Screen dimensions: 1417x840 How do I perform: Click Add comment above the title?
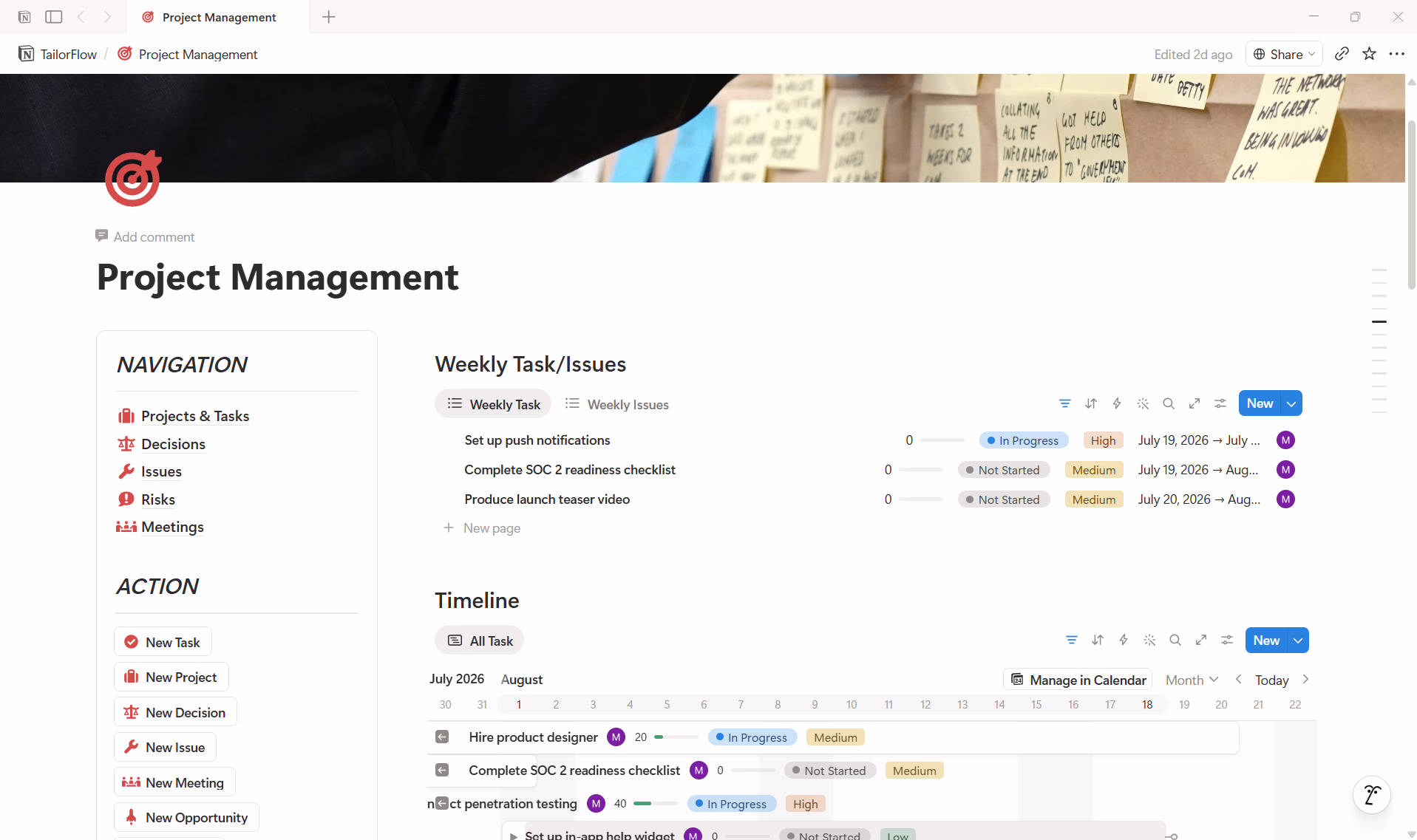pos(145,236)
